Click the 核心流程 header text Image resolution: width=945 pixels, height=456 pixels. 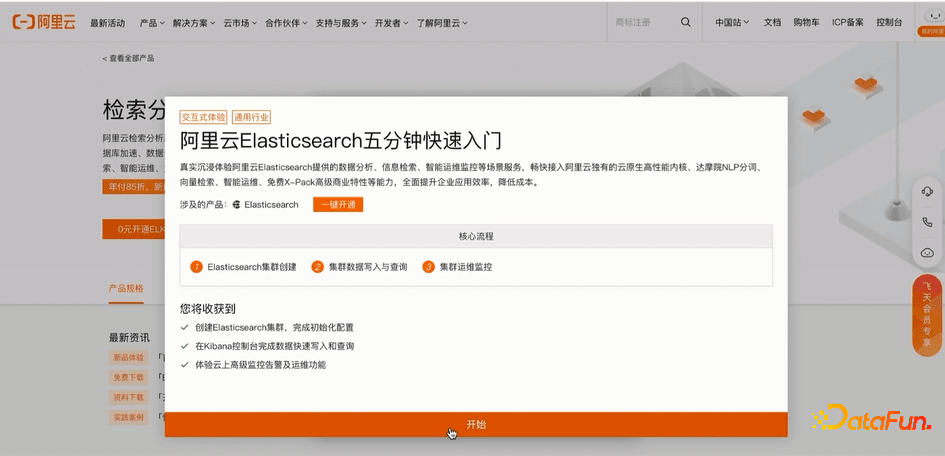pyautogui.click(x=476, y=237)
